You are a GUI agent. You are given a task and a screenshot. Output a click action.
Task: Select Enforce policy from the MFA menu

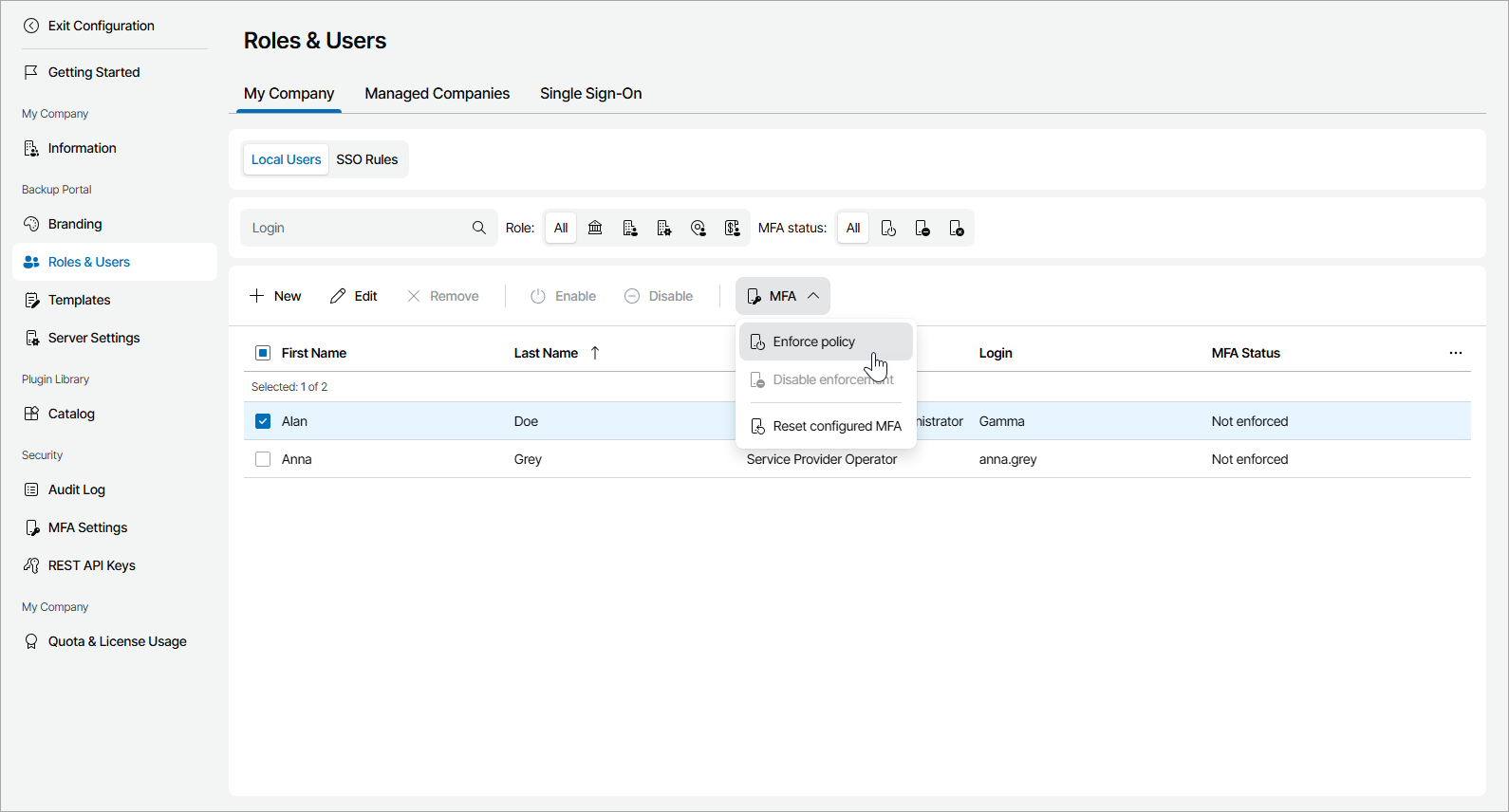814,341
